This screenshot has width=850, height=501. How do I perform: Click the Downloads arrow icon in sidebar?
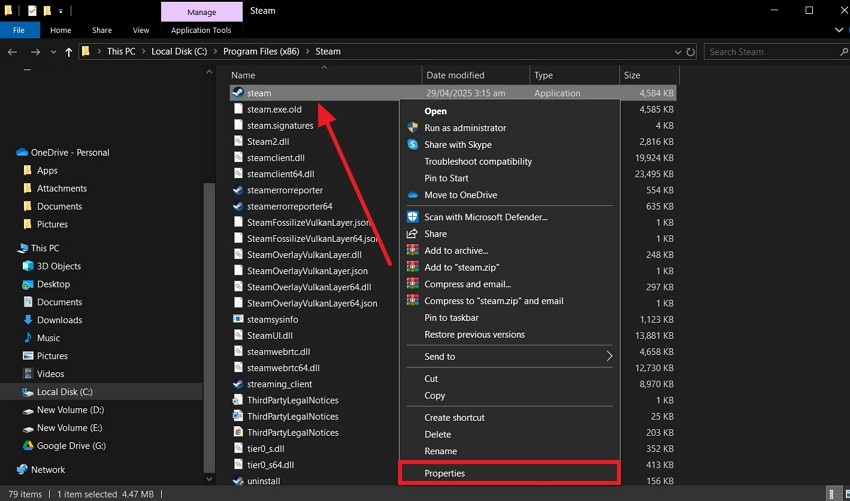28,320
